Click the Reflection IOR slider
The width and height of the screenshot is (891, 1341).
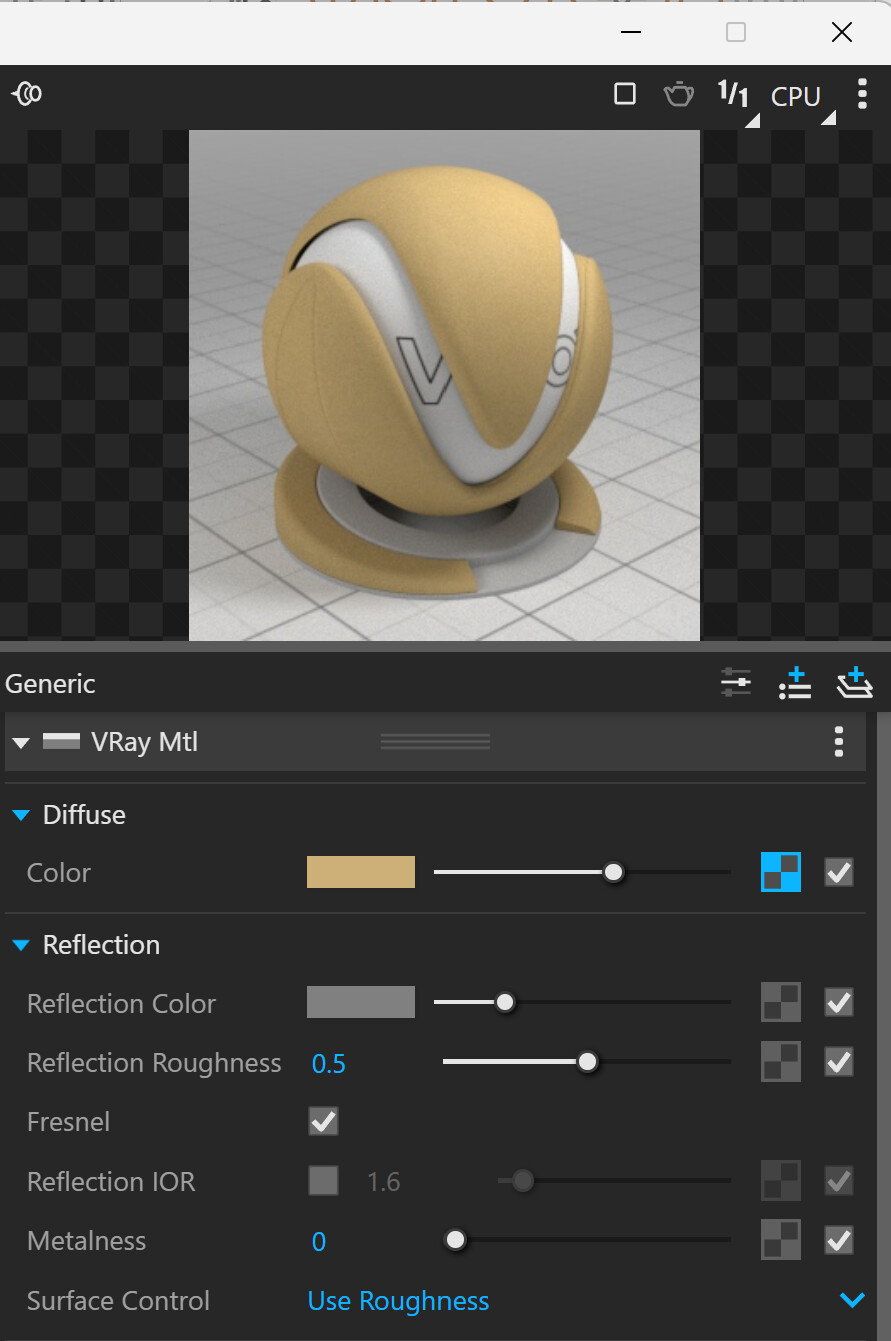[x=614, y=1181]
